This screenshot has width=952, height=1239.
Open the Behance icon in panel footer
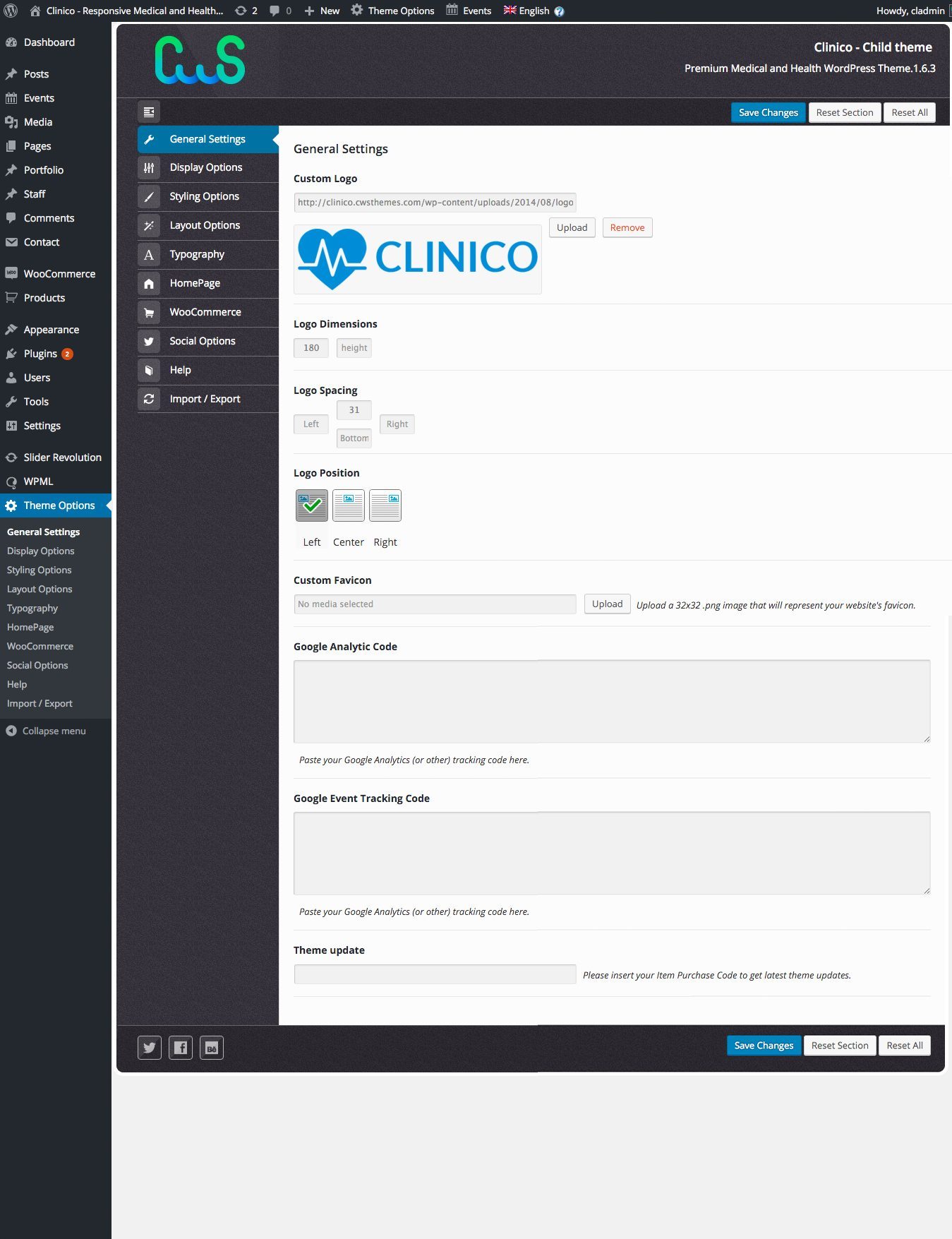(x=212, y=1048)
